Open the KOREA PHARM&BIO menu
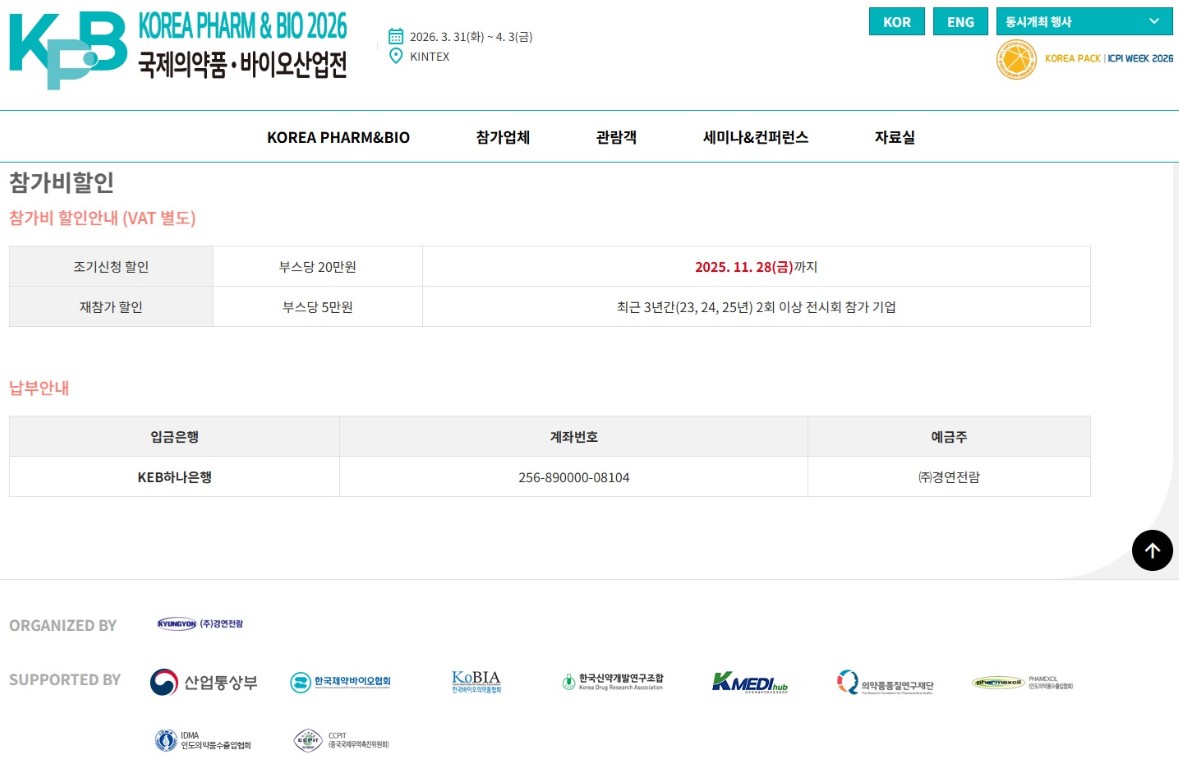The height and width of the screenshot is (757, 1179). click(338, 137)
